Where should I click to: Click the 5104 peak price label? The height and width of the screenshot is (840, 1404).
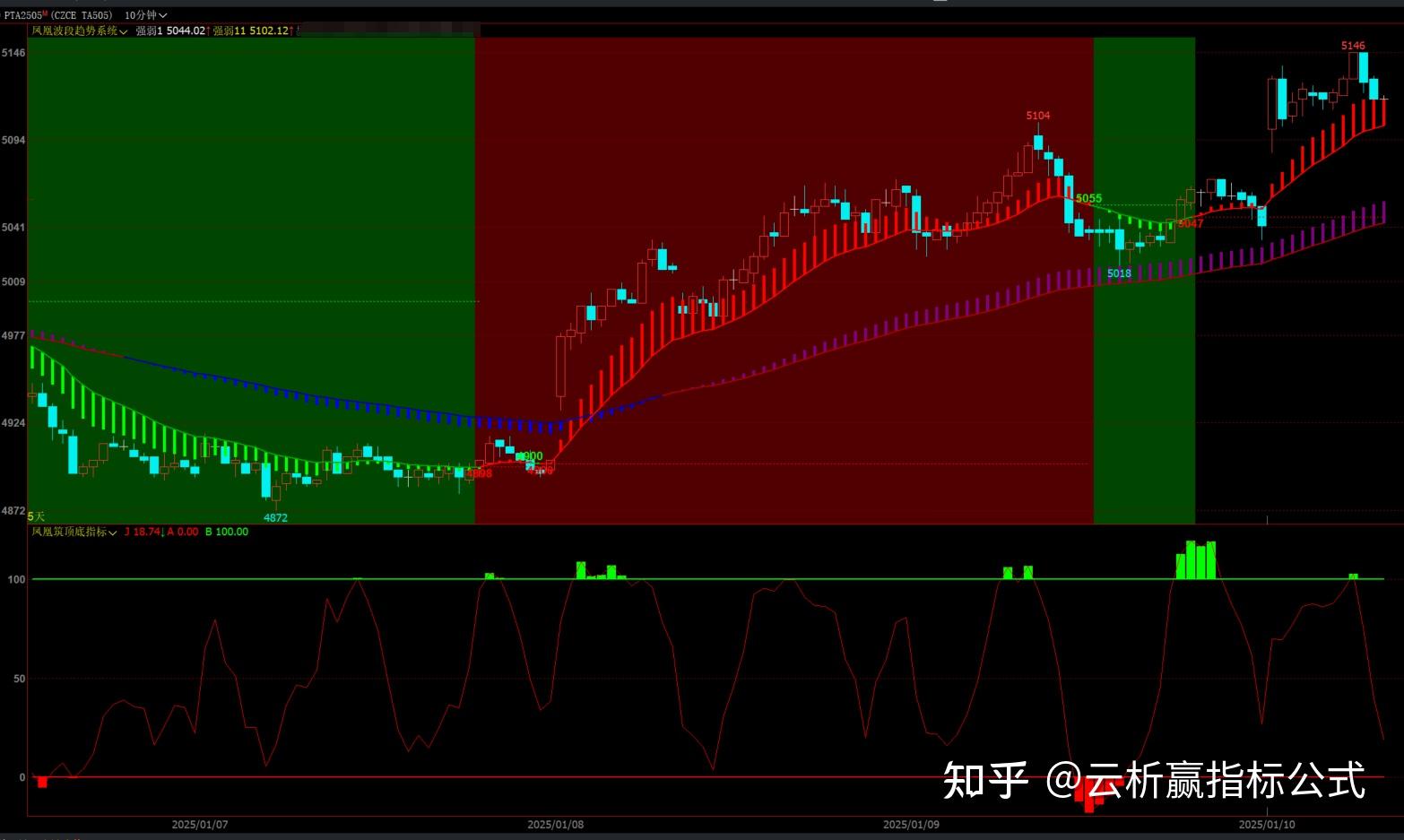pos(1038,116)
